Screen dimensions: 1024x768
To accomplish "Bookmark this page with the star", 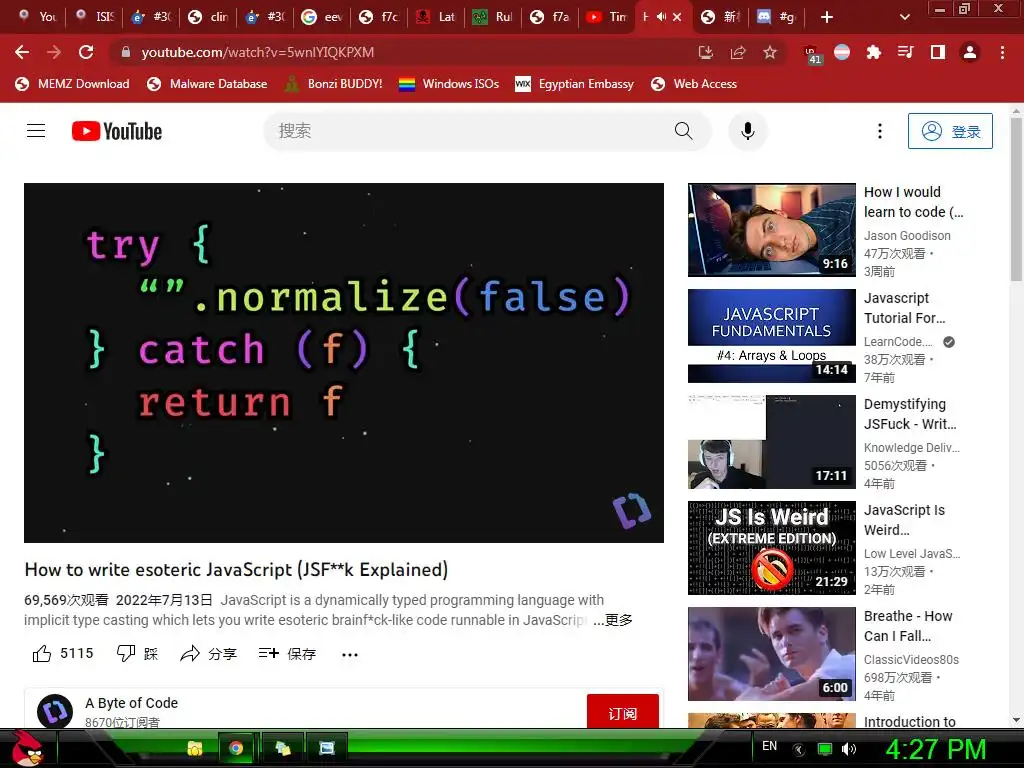I will (770, 52).
